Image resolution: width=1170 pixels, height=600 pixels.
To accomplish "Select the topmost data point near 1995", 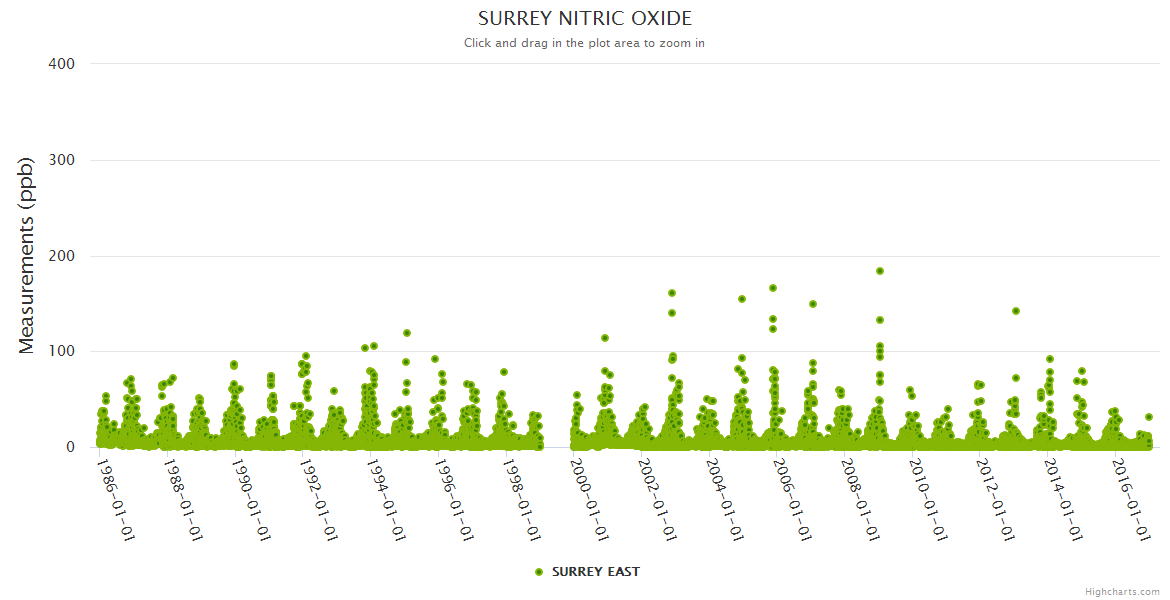I will tap(407, 333).
